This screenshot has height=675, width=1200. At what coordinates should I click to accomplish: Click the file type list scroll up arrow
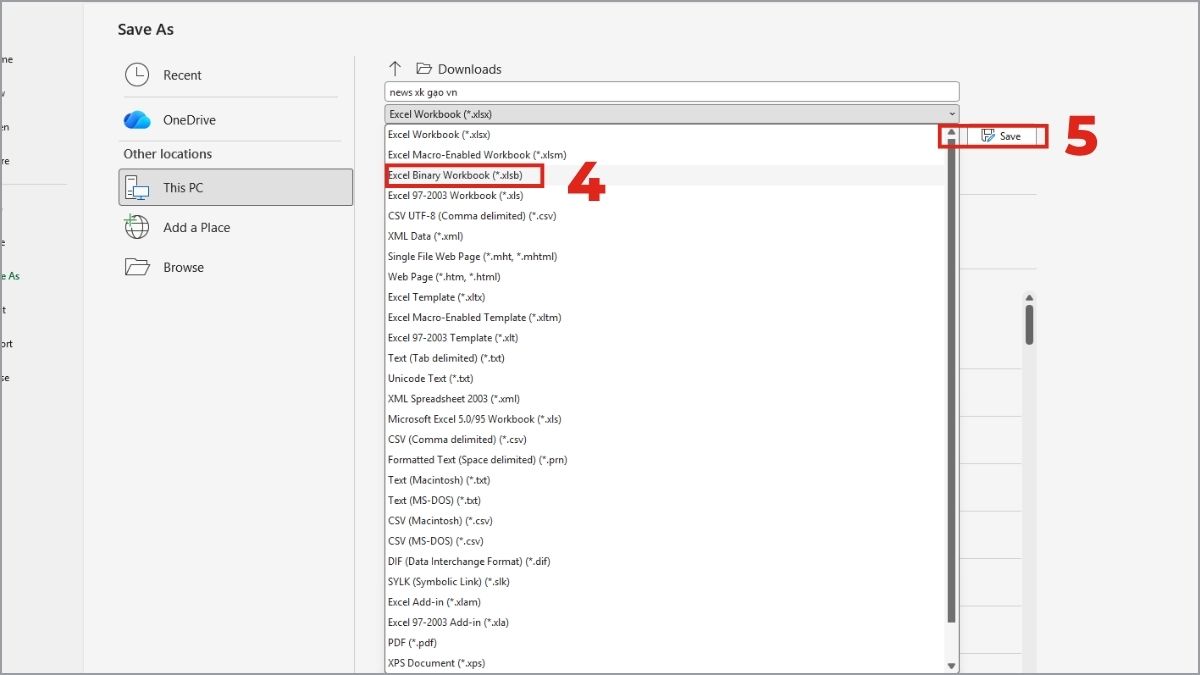tap(951, 133)
